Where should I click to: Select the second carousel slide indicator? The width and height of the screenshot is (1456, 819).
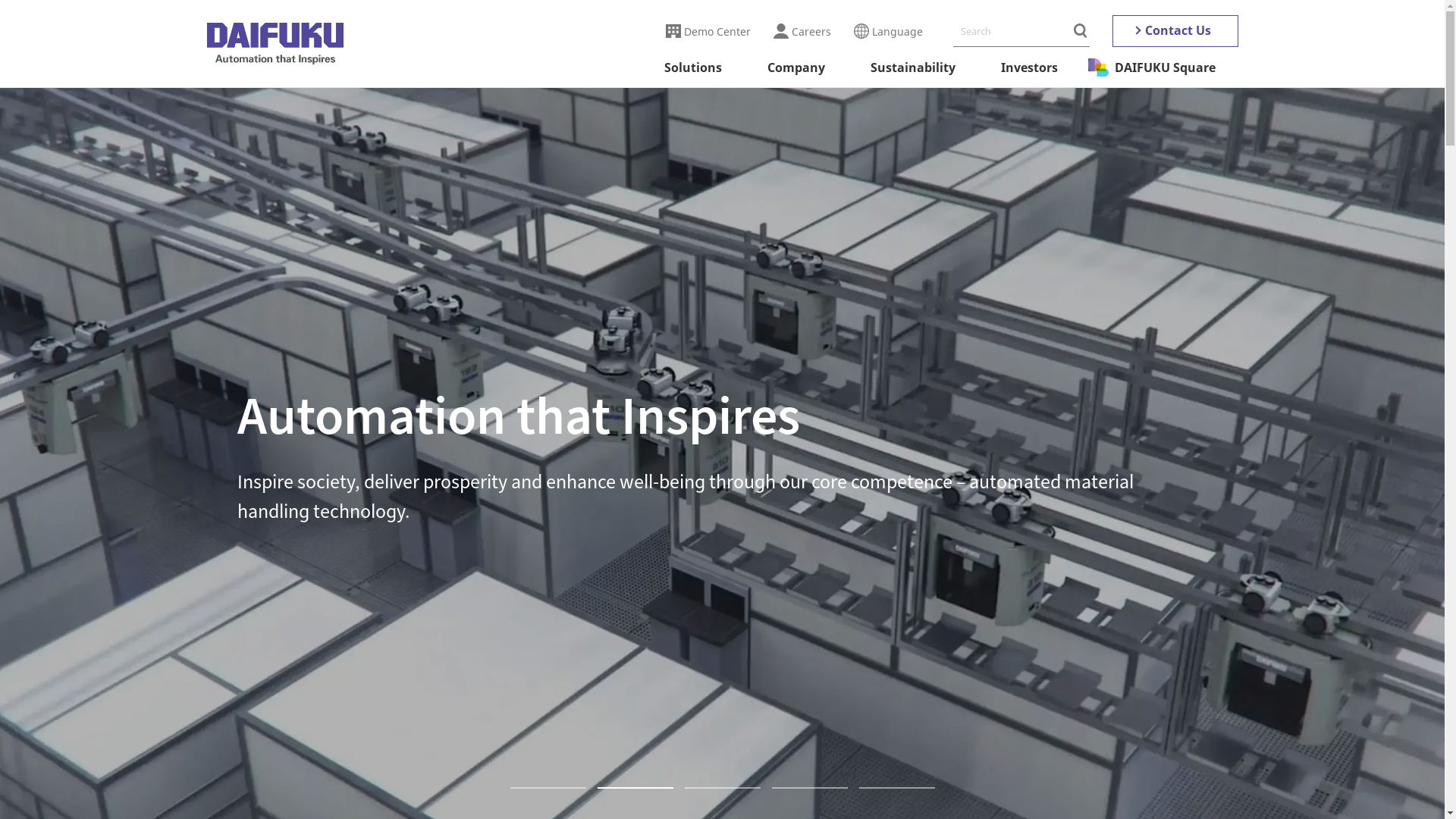(x=635, y=787)
